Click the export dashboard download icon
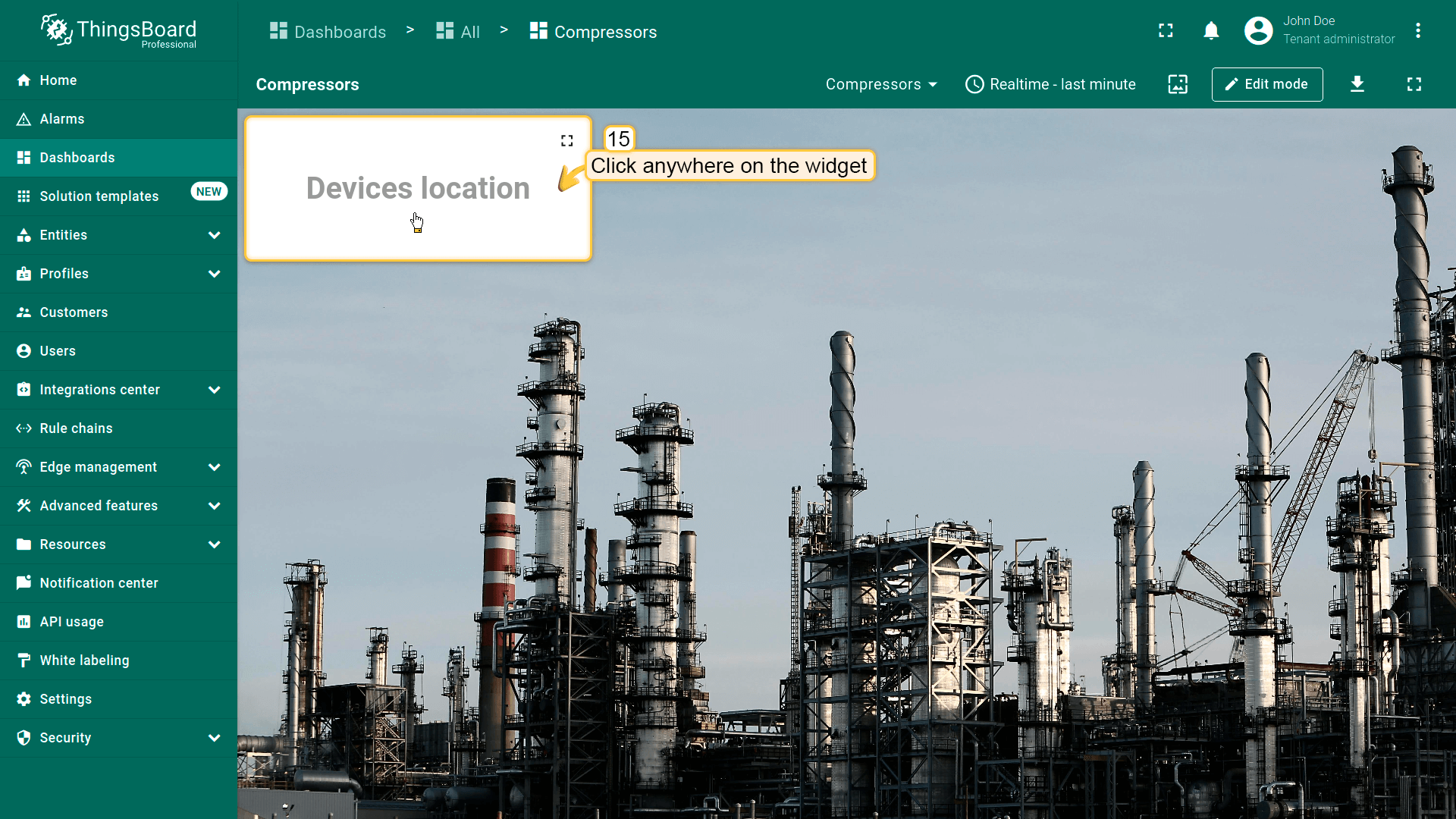The height and width of the screenshot is (819, 1456). (x=1357, y=84)
